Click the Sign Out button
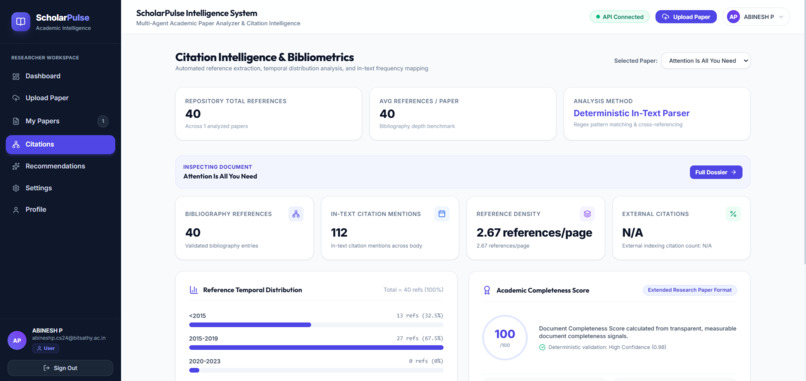 tap(61, 368)
